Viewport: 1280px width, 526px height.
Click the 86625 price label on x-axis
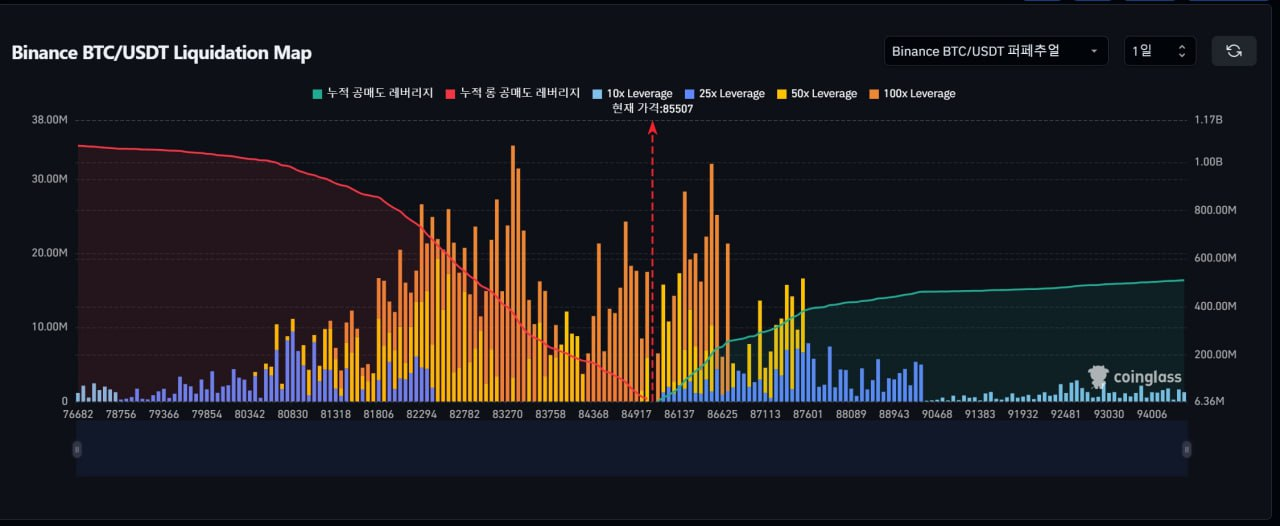[721, 414]
